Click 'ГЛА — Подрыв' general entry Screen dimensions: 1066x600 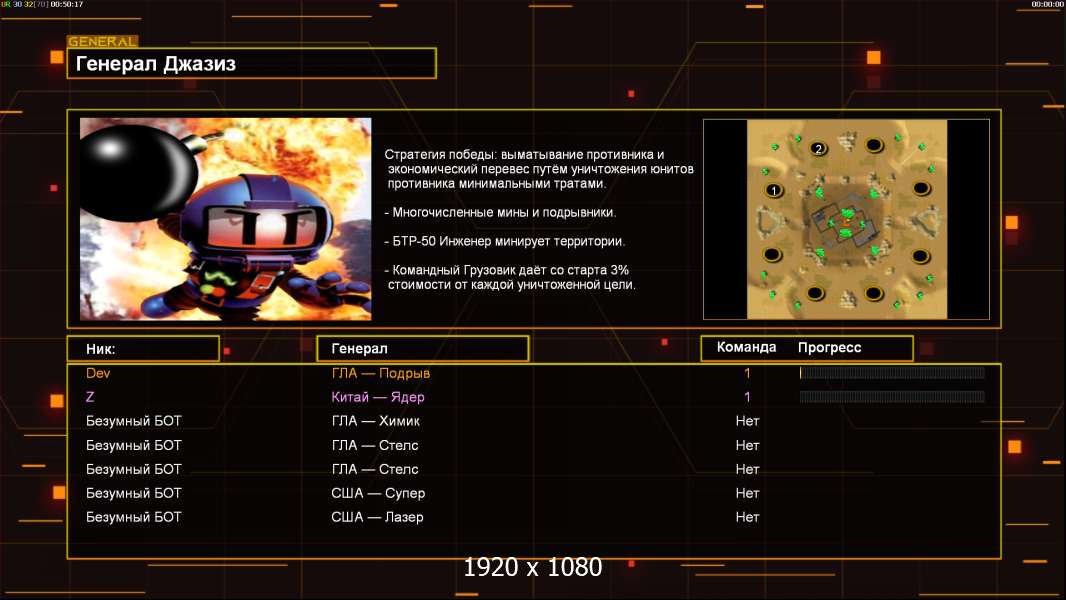point(381,373)
